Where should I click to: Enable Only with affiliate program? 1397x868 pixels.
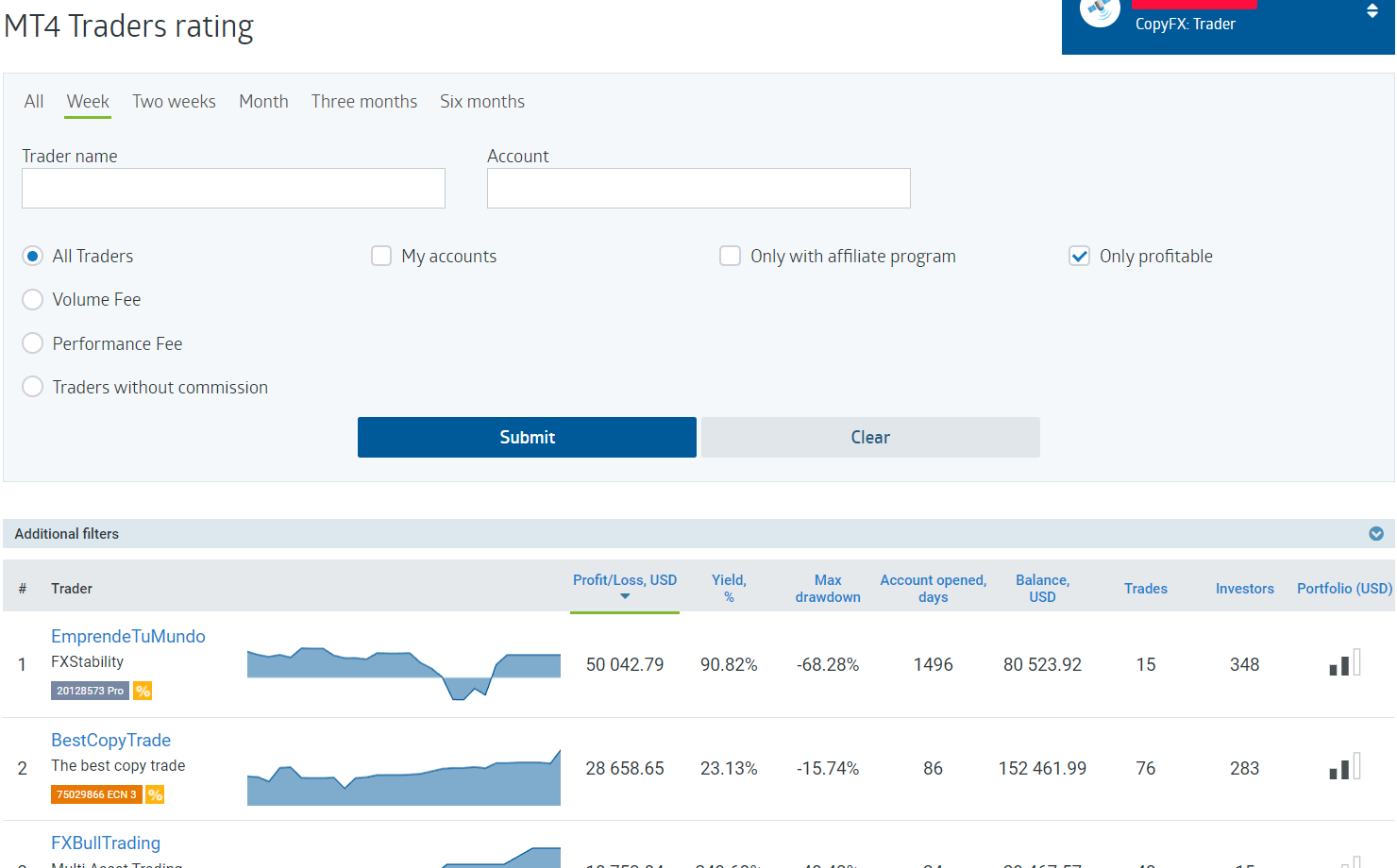[730, 256]
